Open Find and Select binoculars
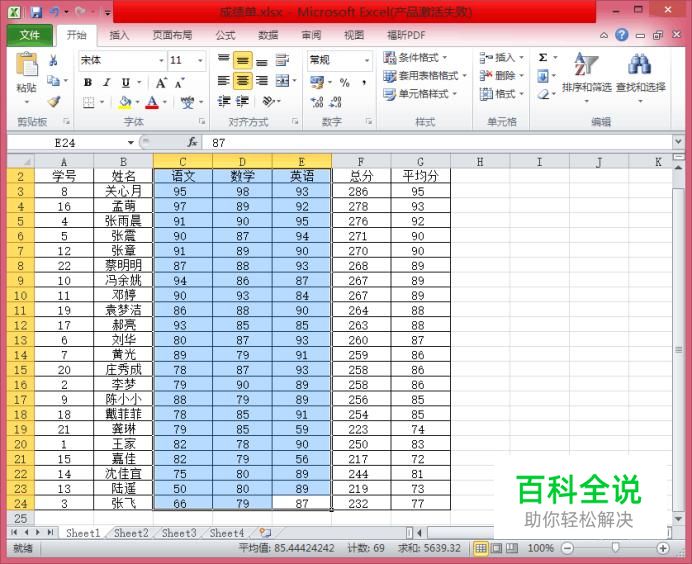 [x=640, y=76]
